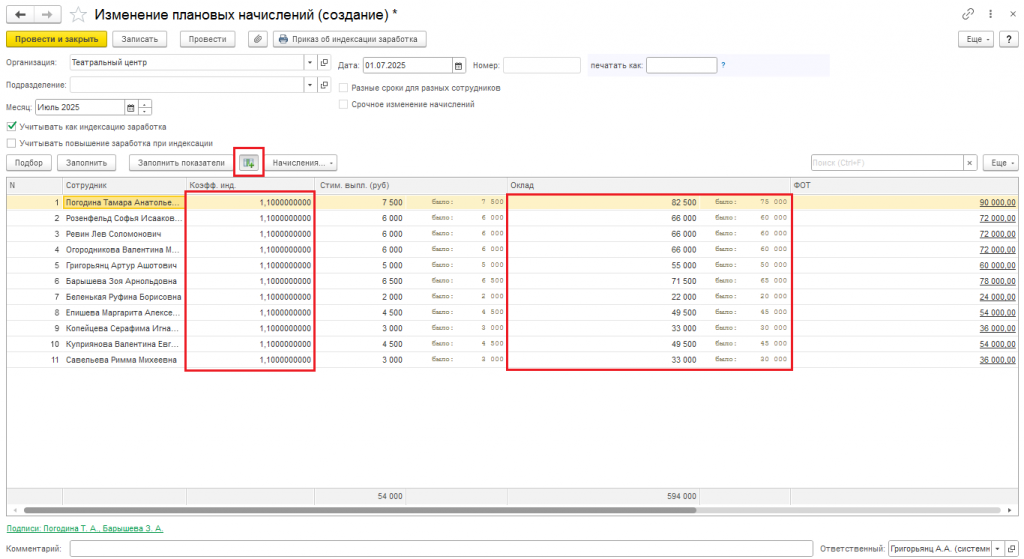This screenshot has height=559, width=1024.
Task: Expand the Подразделение dropdown list
Action: [310, 85]
